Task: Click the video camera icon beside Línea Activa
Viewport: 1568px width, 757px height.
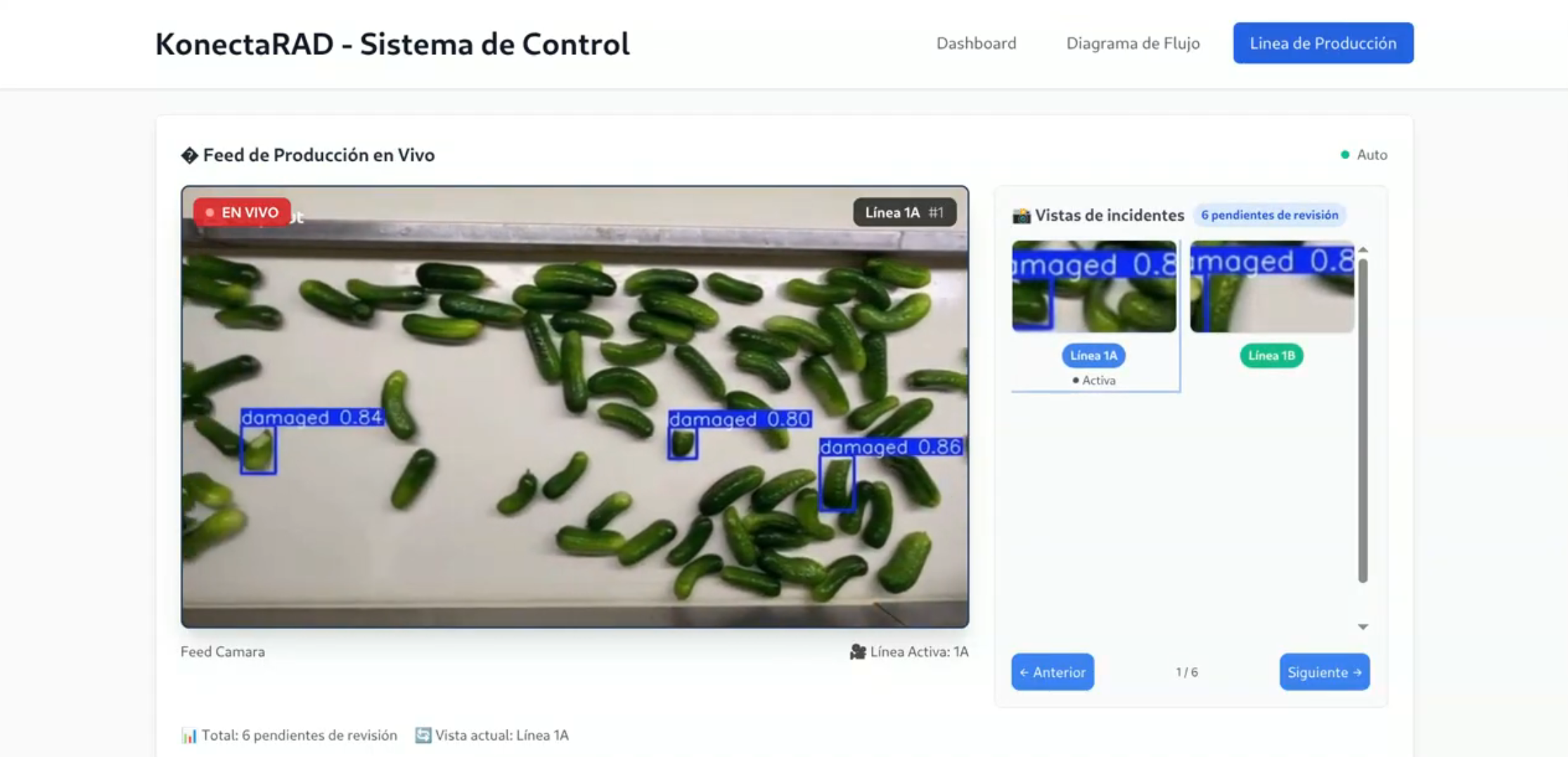Action: 858,652
